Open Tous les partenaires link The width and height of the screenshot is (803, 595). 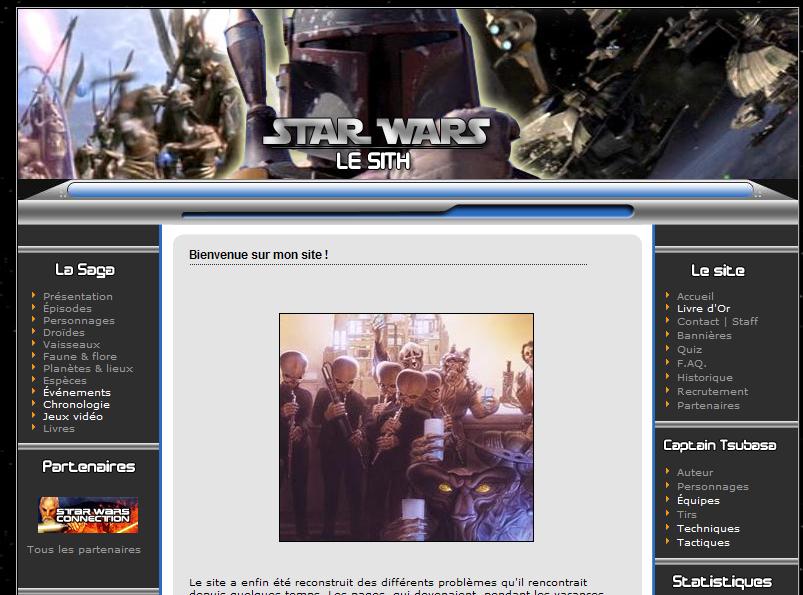coord(84,549)
